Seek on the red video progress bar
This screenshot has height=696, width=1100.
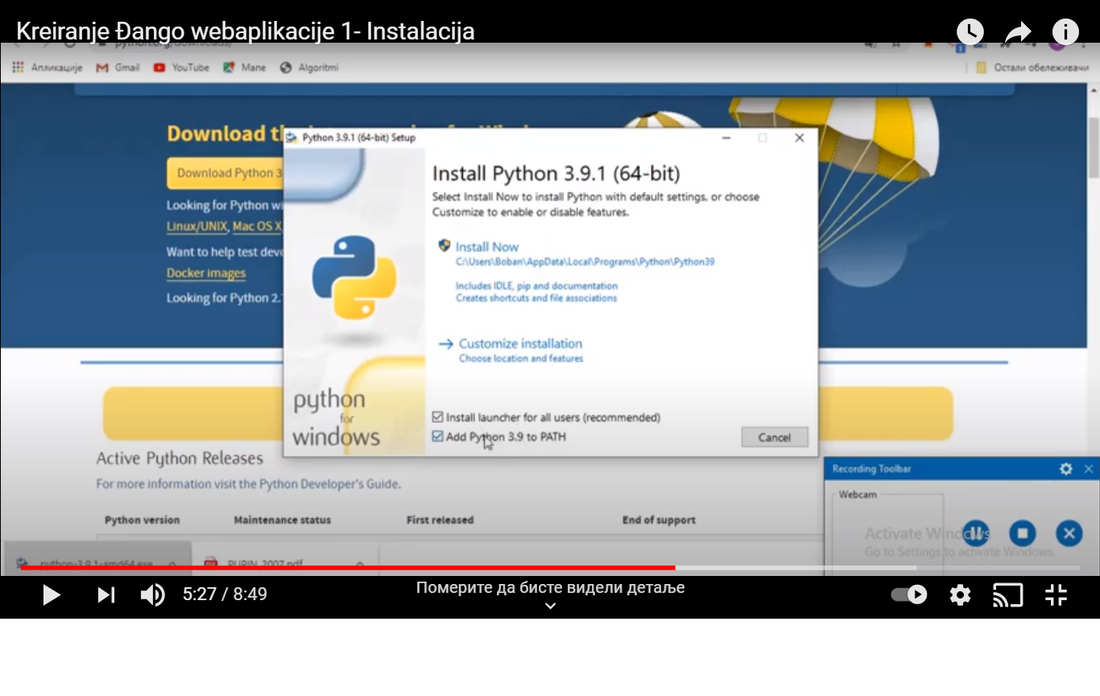click(347, 567)
